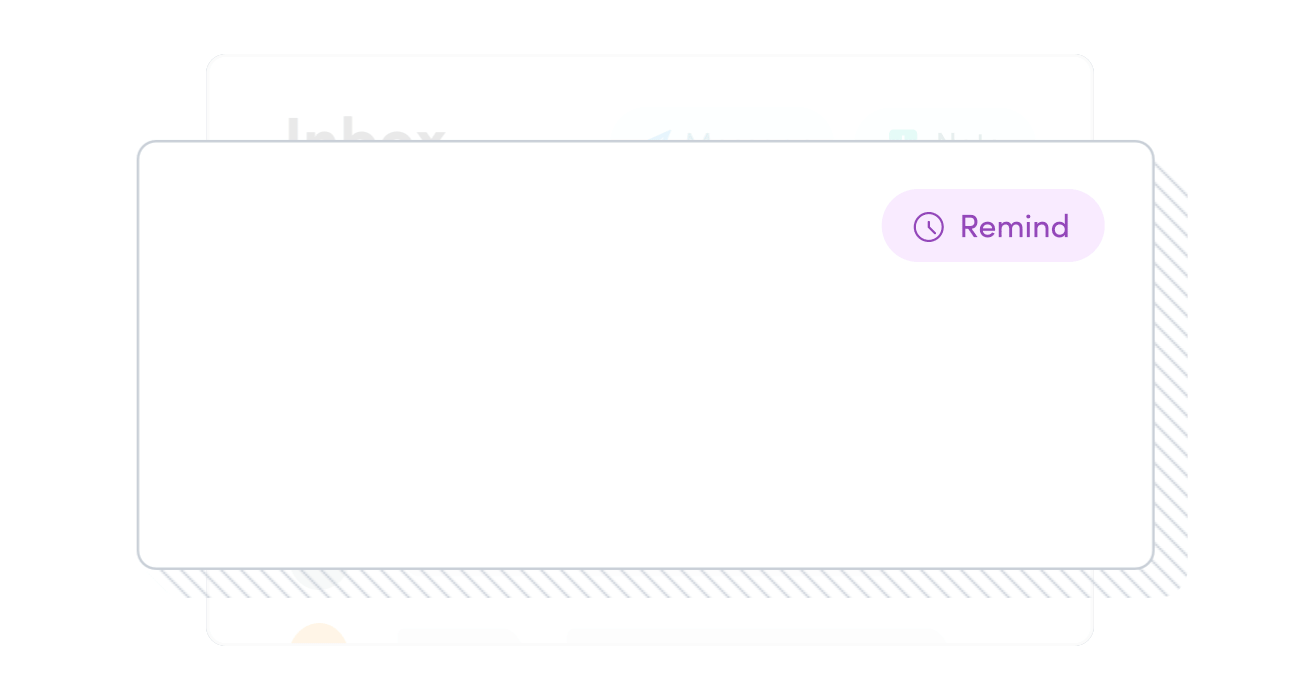Viewport: 1300px width, 700px height.
Task: Select the faded grey pill beside the avatar
Action: [x=457, y=636]
